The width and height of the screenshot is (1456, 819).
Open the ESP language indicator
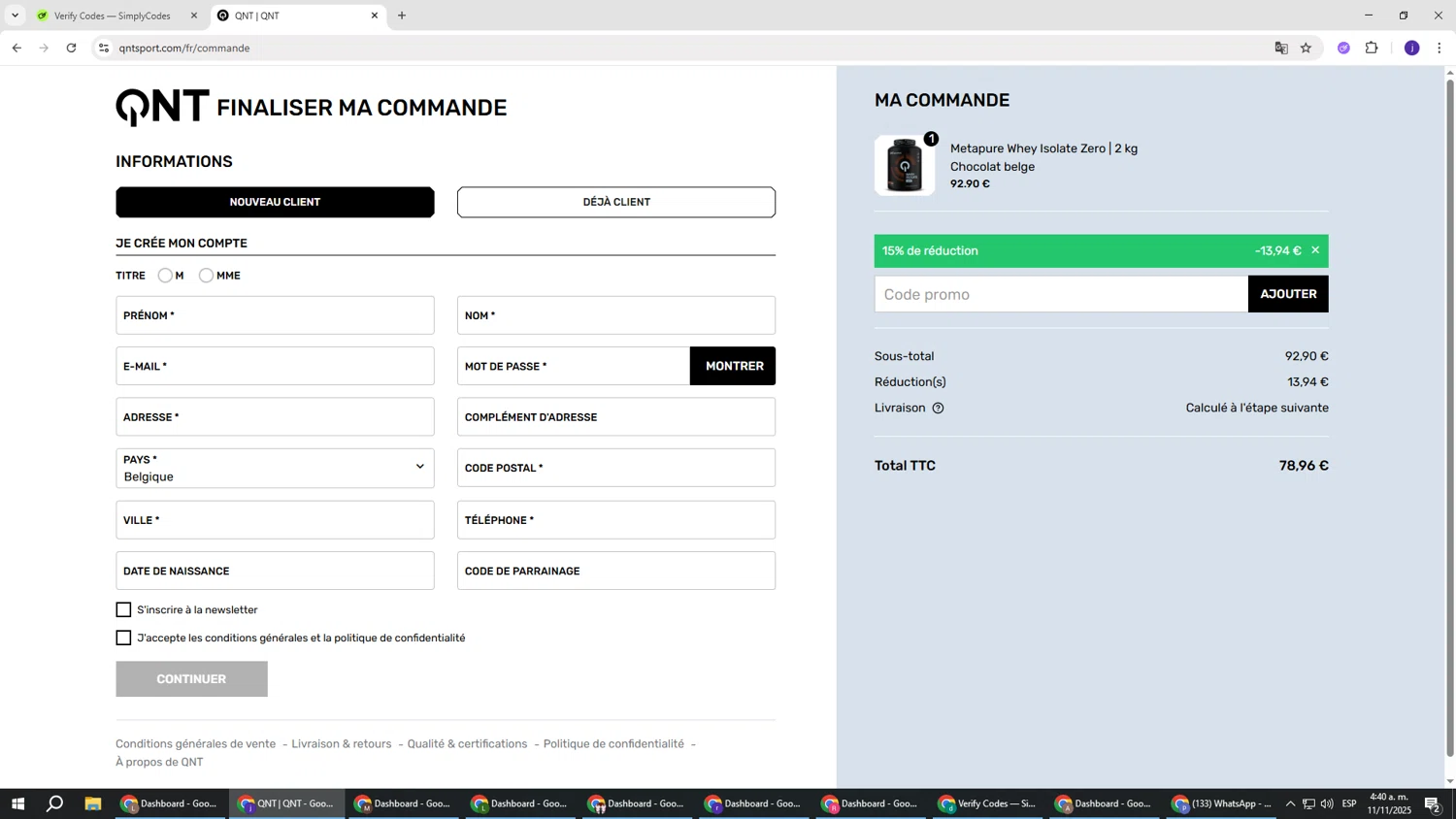[x=1349, y=803]
